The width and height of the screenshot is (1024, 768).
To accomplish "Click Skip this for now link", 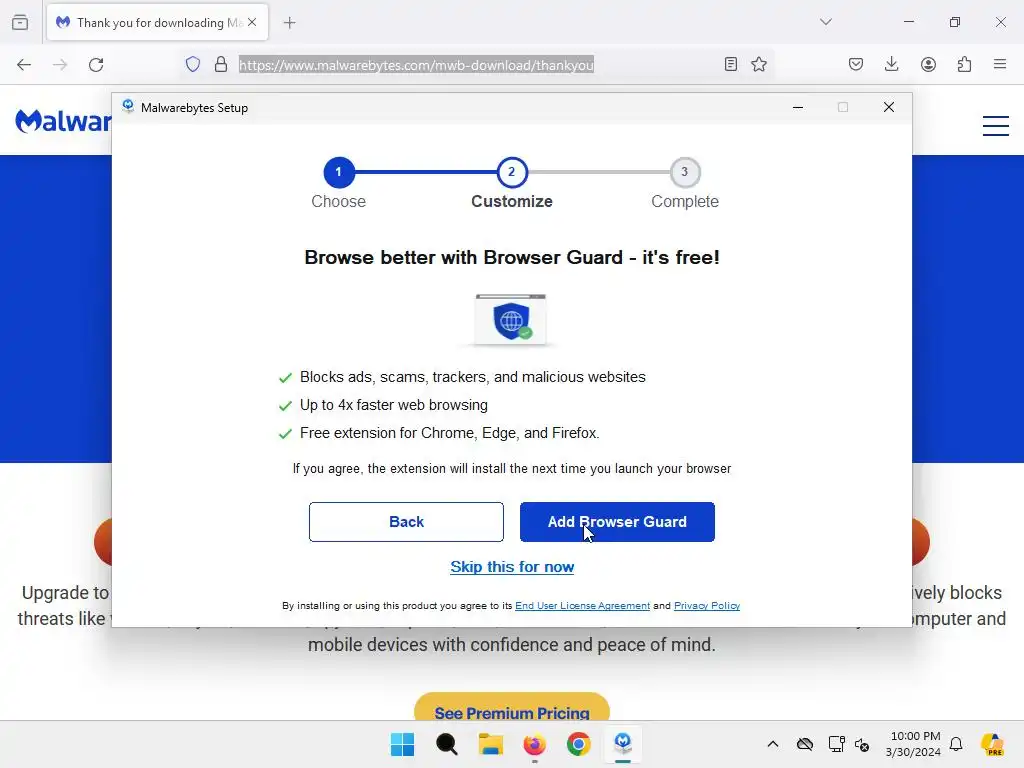I will click(x=512, y=567).
